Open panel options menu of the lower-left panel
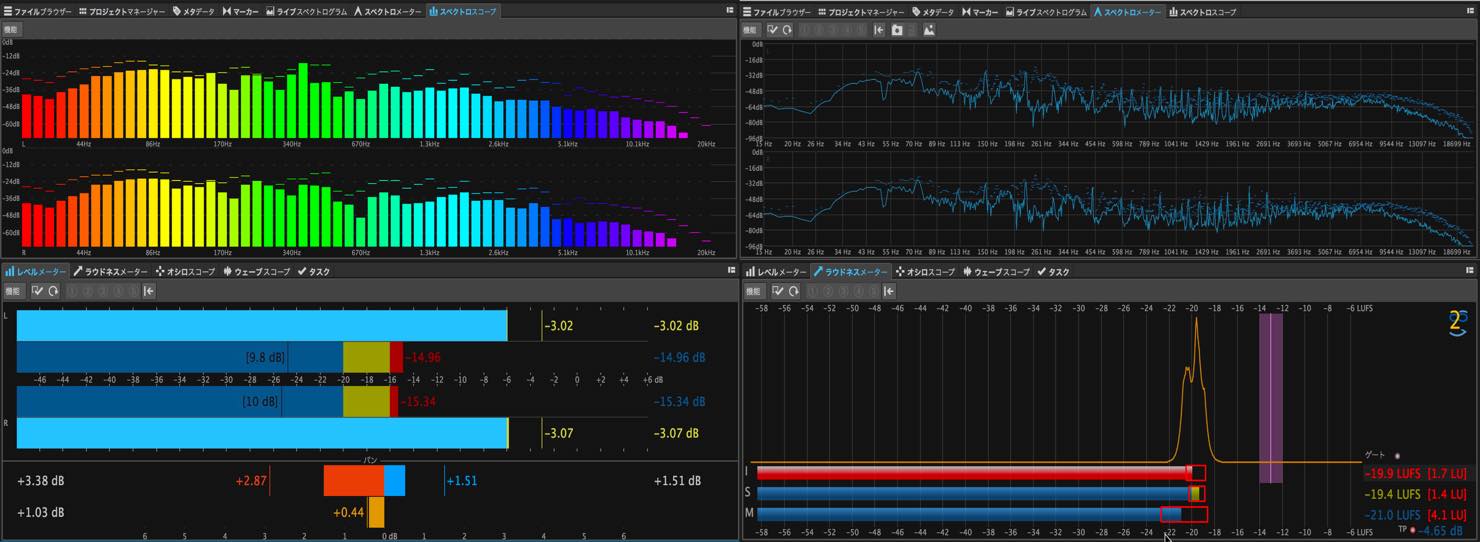 (730, 270)
